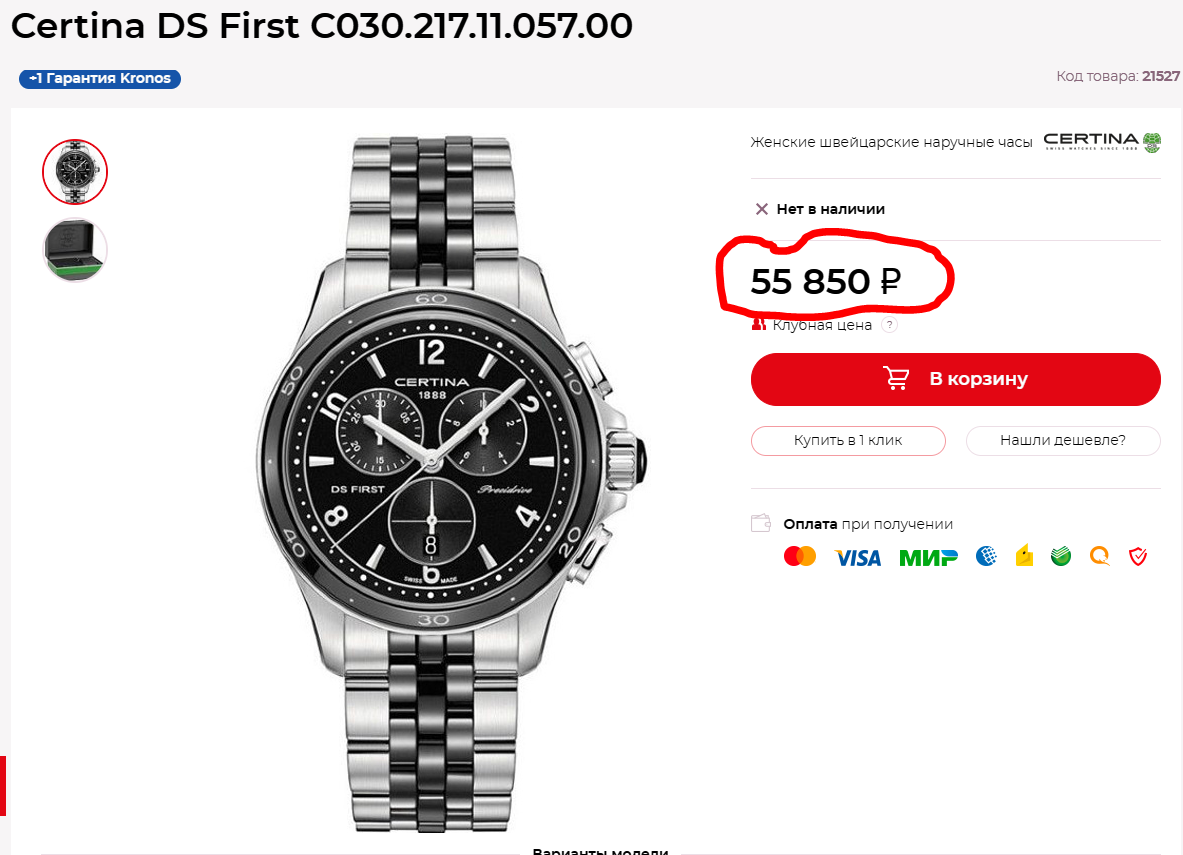Click the green Sberbank icon
The width and height of the screenshot is (1183, 855).
1061,556
